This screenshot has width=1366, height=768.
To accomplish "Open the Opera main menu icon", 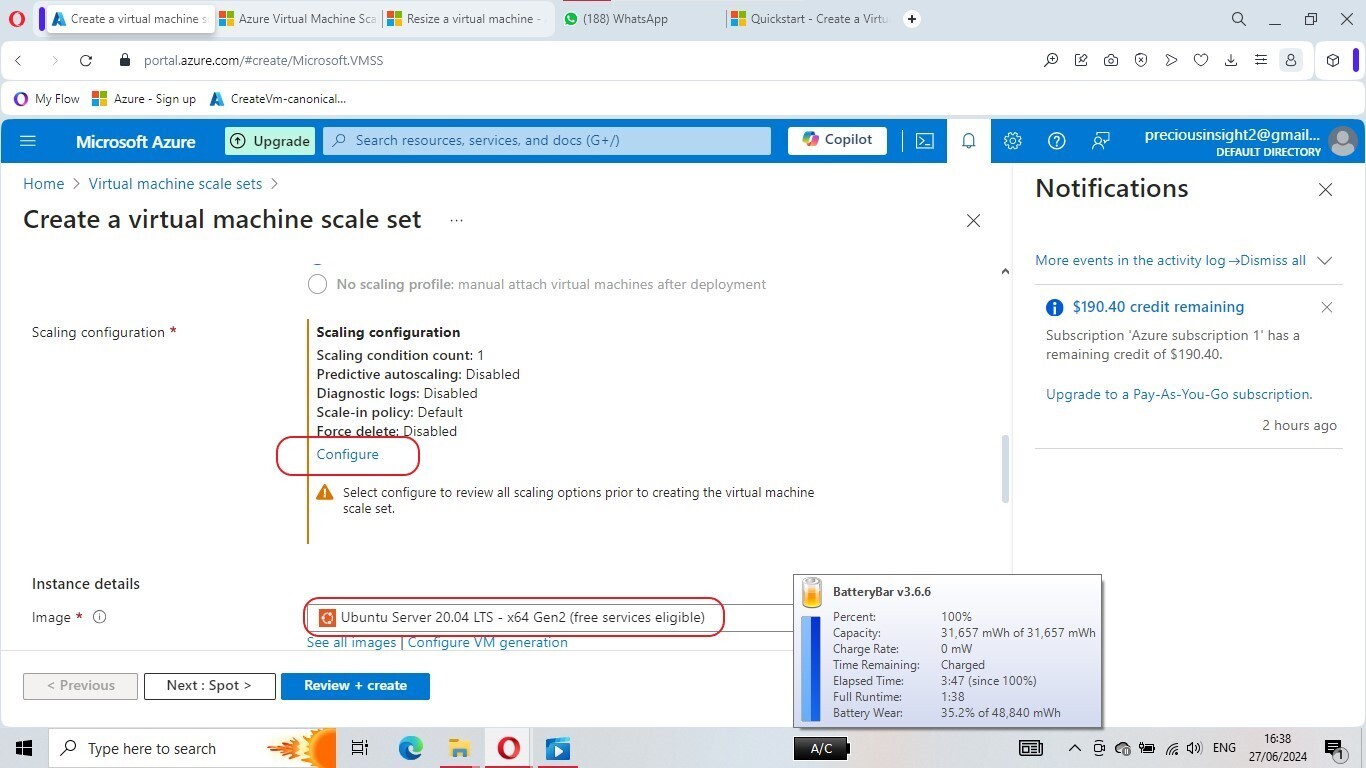I will pyautogui.click(x=17, y=19).
